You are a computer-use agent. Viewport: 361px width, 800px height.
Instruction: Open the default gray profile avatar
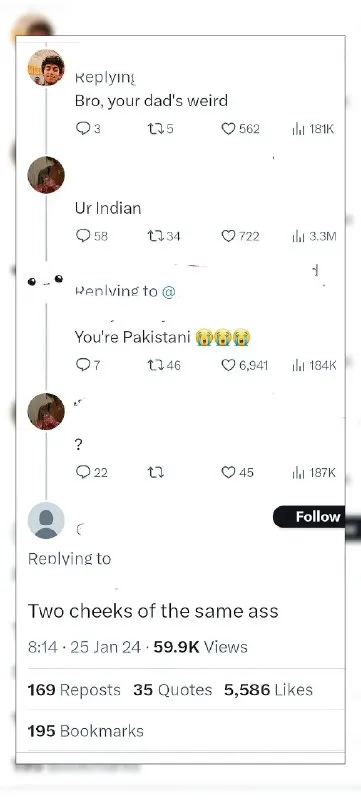point(46,520)
